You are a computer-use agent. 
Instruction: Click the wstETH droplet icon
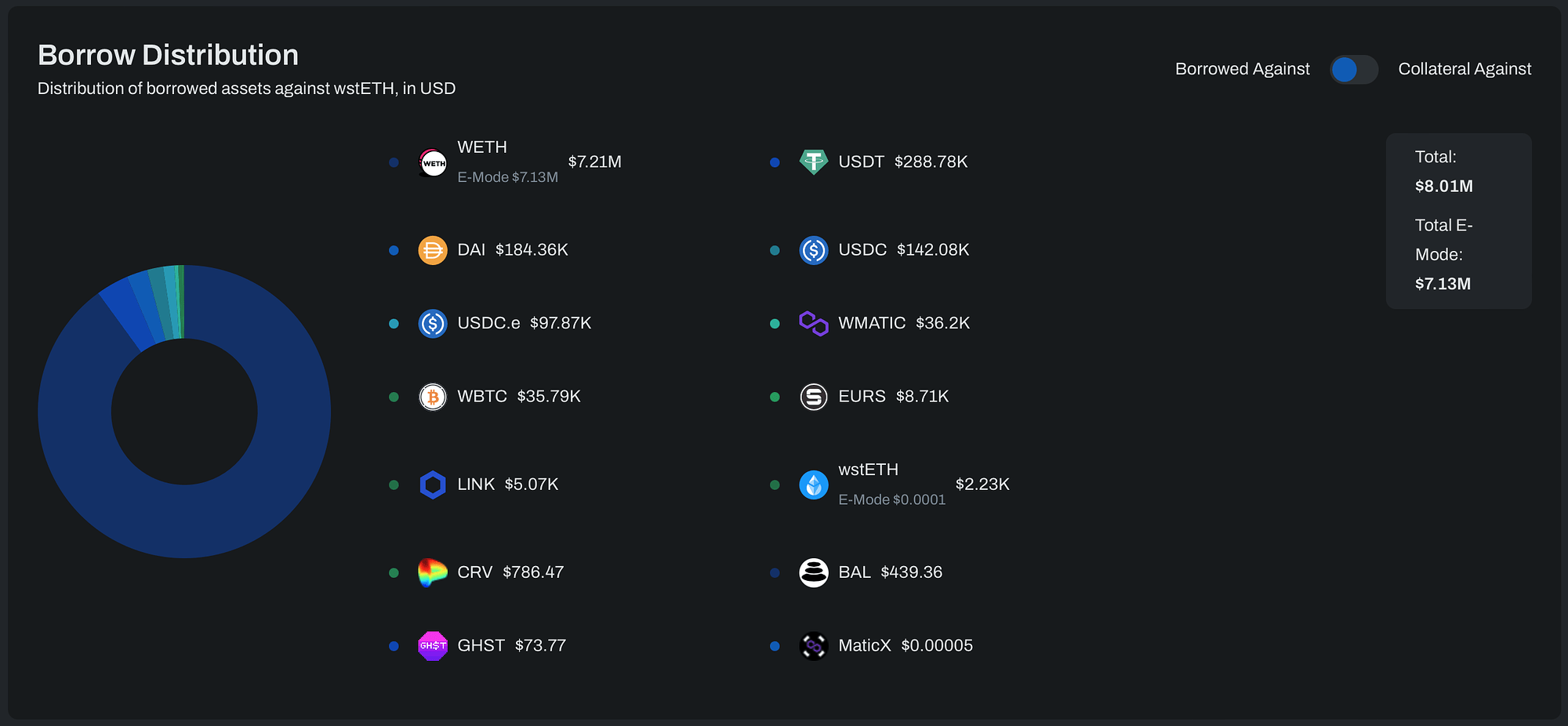click(x=813, y=485)
